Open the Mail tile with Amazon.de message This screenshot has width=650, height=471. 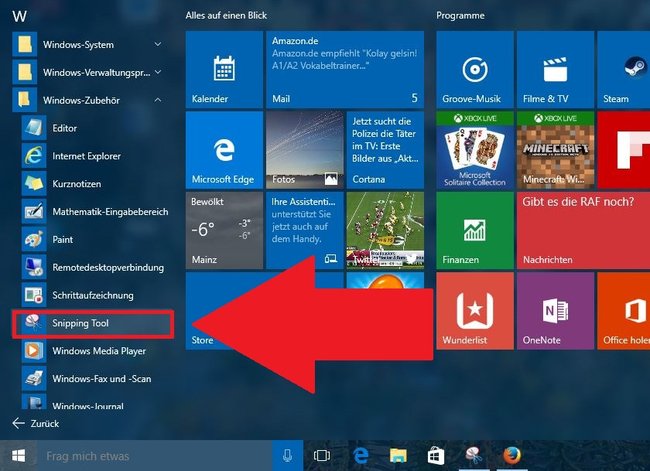click(345, 69)
